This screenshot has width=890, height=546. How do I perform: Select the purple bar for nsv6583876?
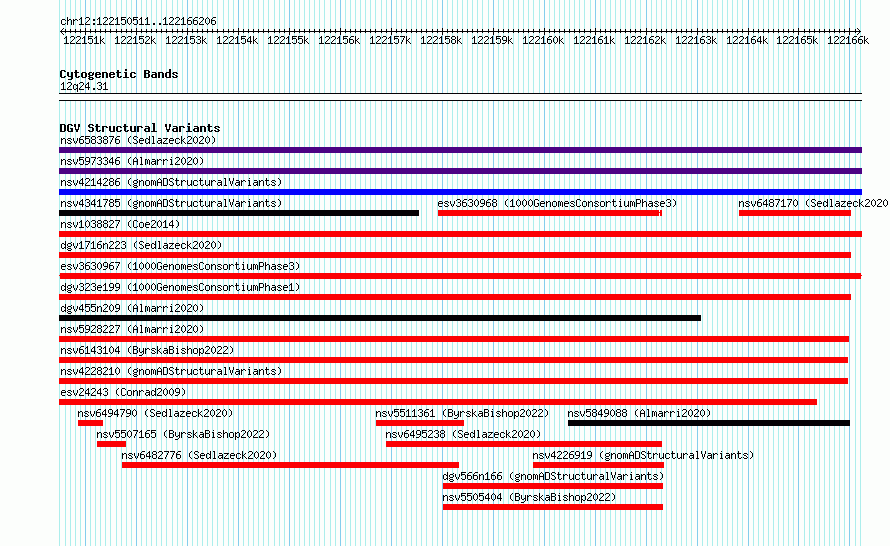coord(460,150)
